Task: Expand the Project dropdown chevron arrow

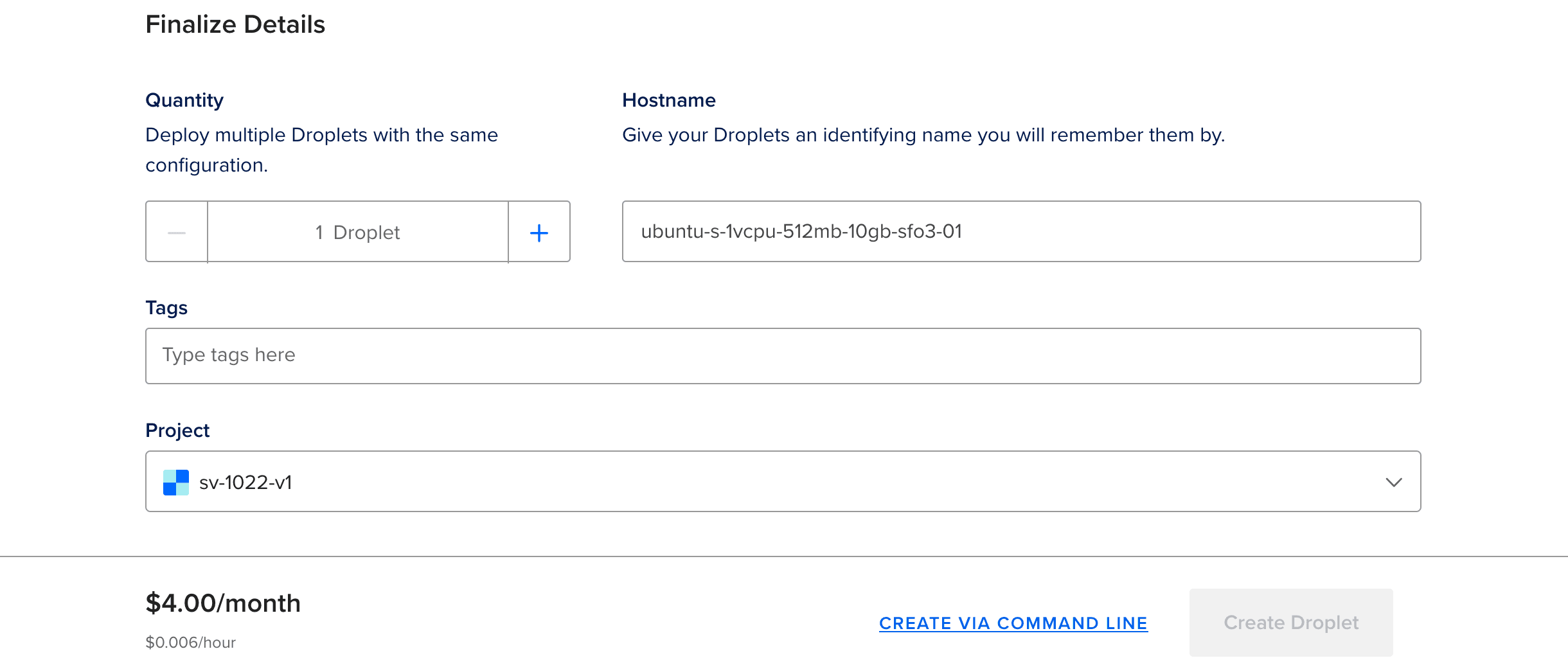Action: [x=1393, y=483]
